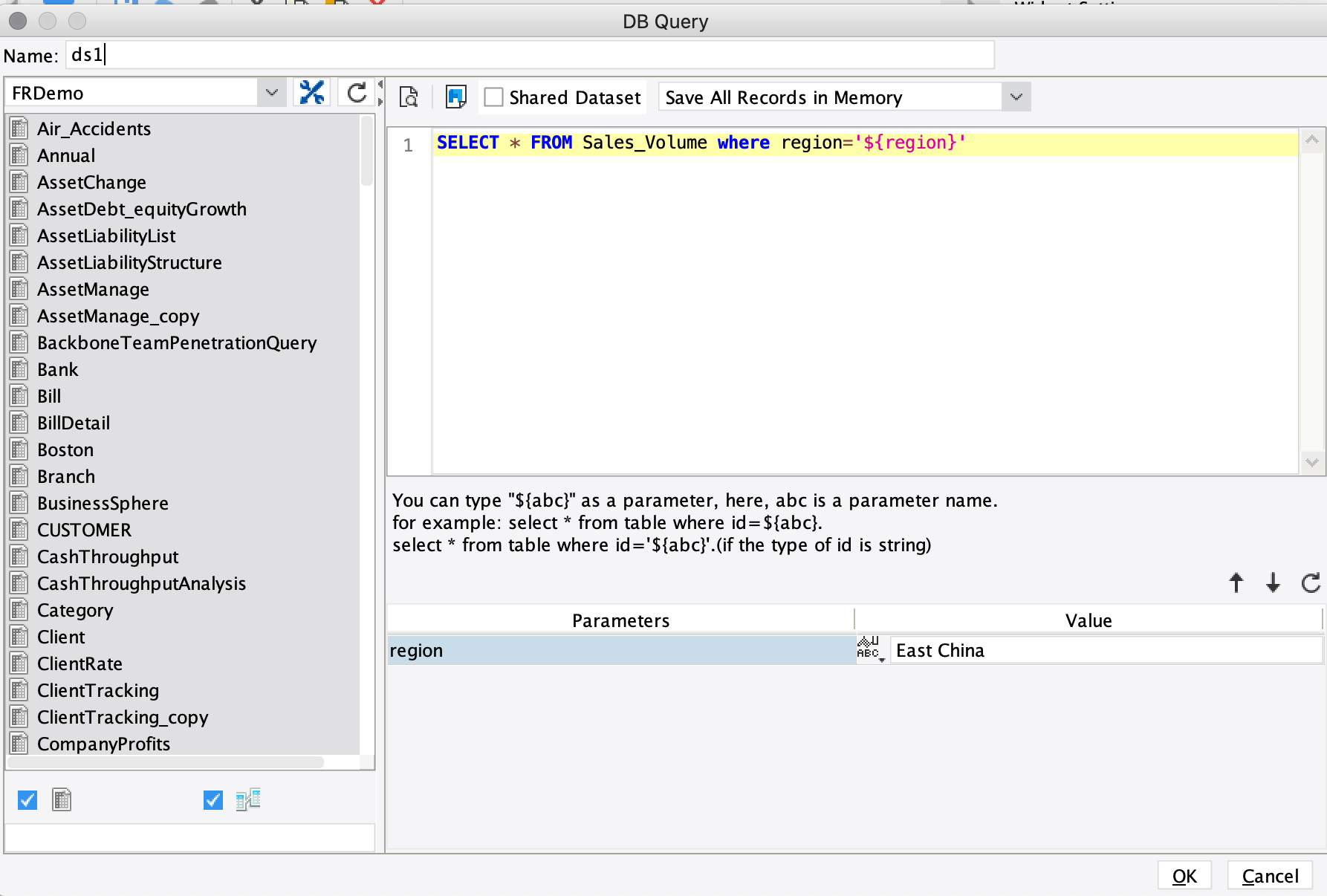Click Cancel to discard the query
The height and width of the screenshot is (896, 1327).
point(1270,876)
